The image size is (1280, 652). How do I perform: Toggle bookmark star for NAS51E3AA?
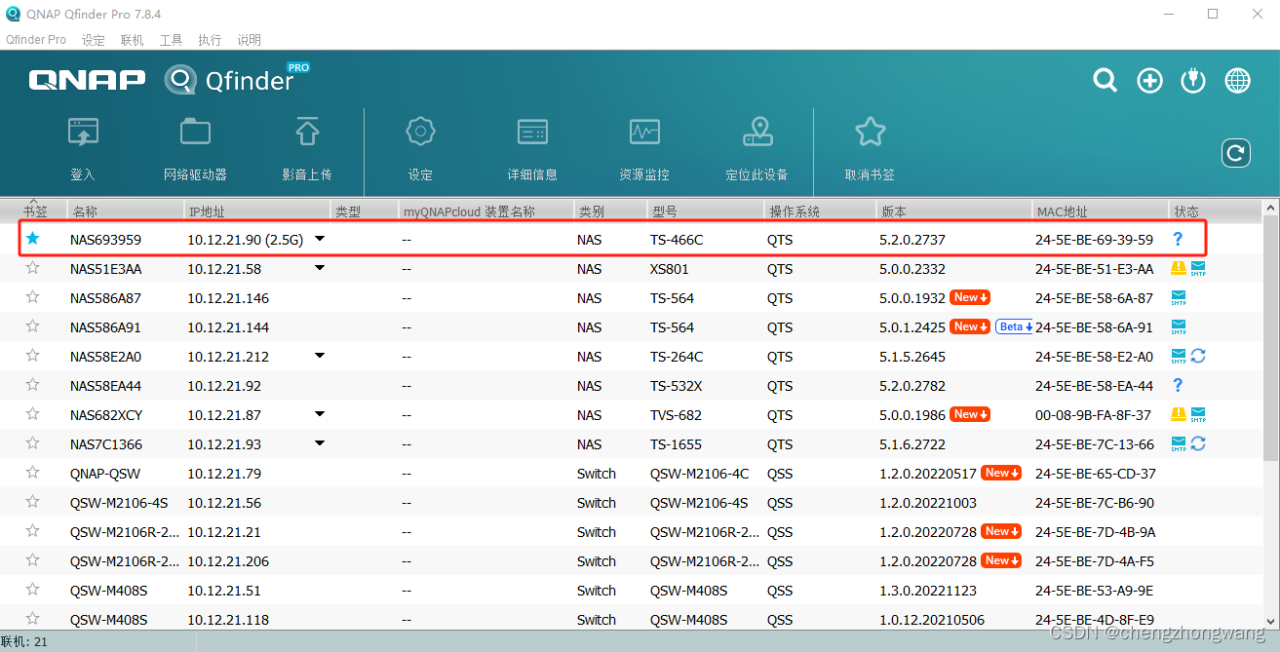33,268
